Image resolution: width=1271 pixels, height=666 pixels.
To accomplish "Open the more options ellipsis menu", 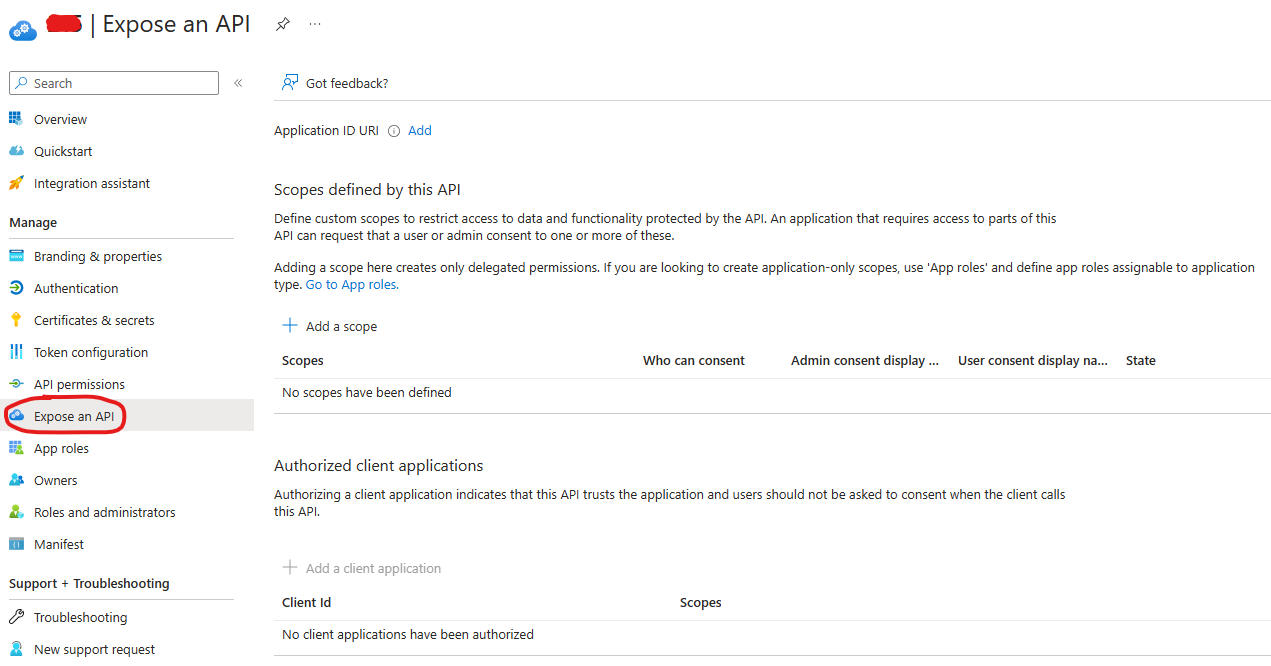I will pos(314,23).
